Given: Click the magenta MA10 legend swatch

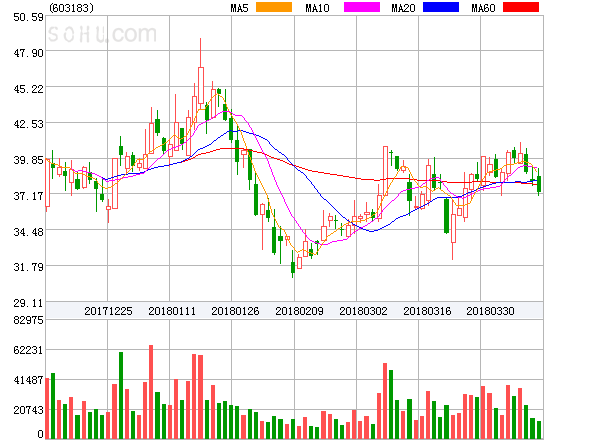Looking at the screenshot, I should point(362,7).
